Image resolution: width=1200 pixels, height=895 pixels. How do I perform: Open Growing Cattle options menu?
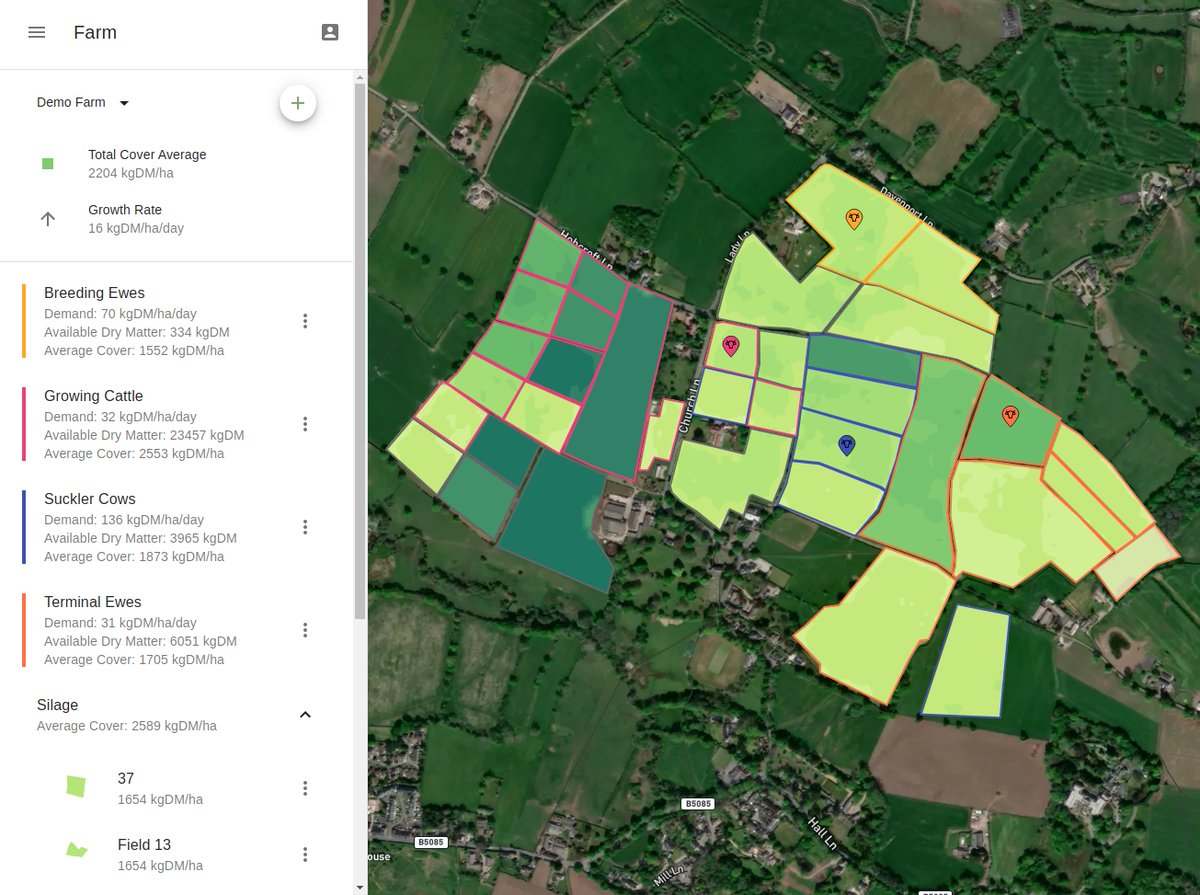pos(305,424)
